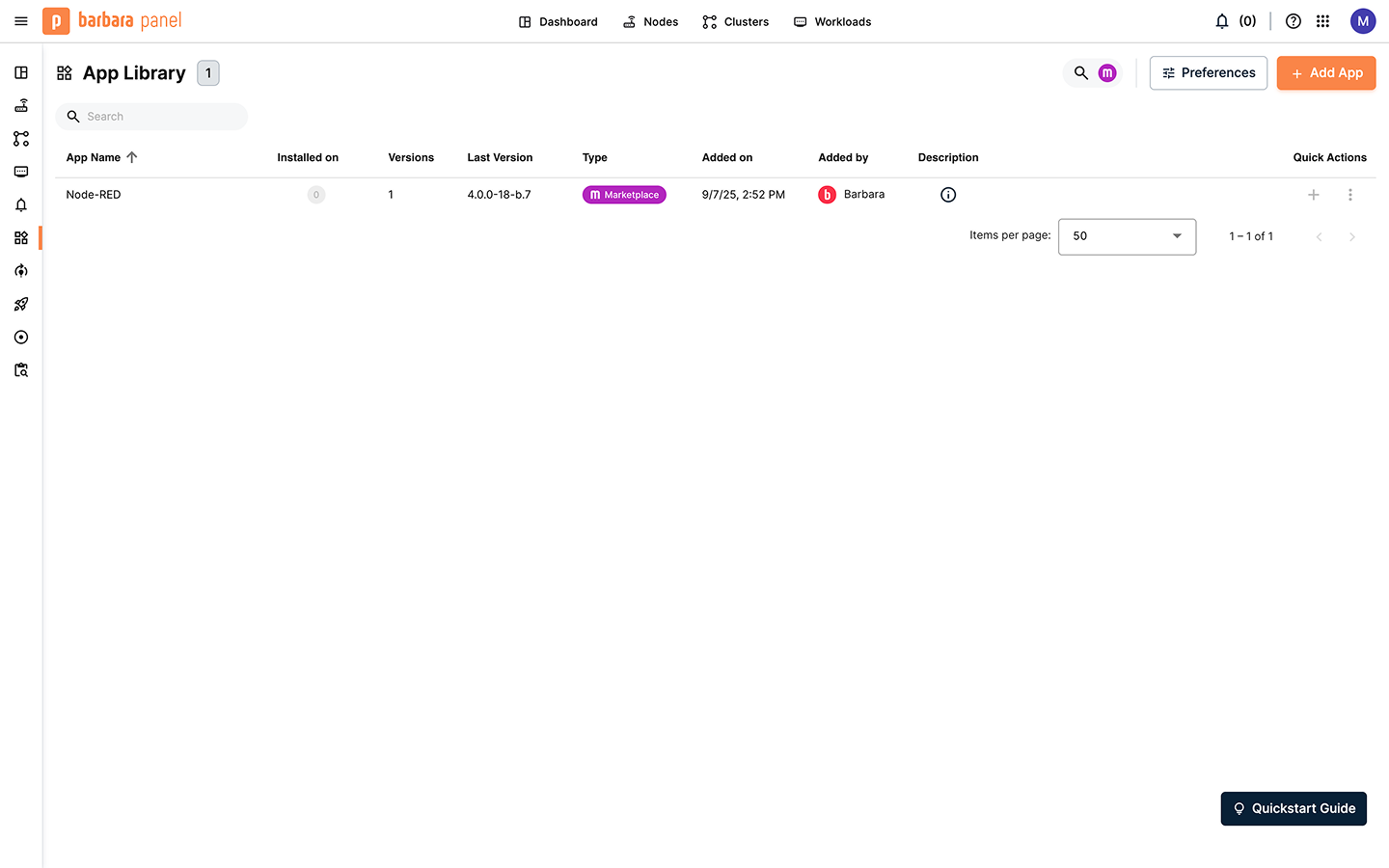Open the Quickstart Guide
The width and height of the screenshot is (1389, 868).
pos(1294,808)
